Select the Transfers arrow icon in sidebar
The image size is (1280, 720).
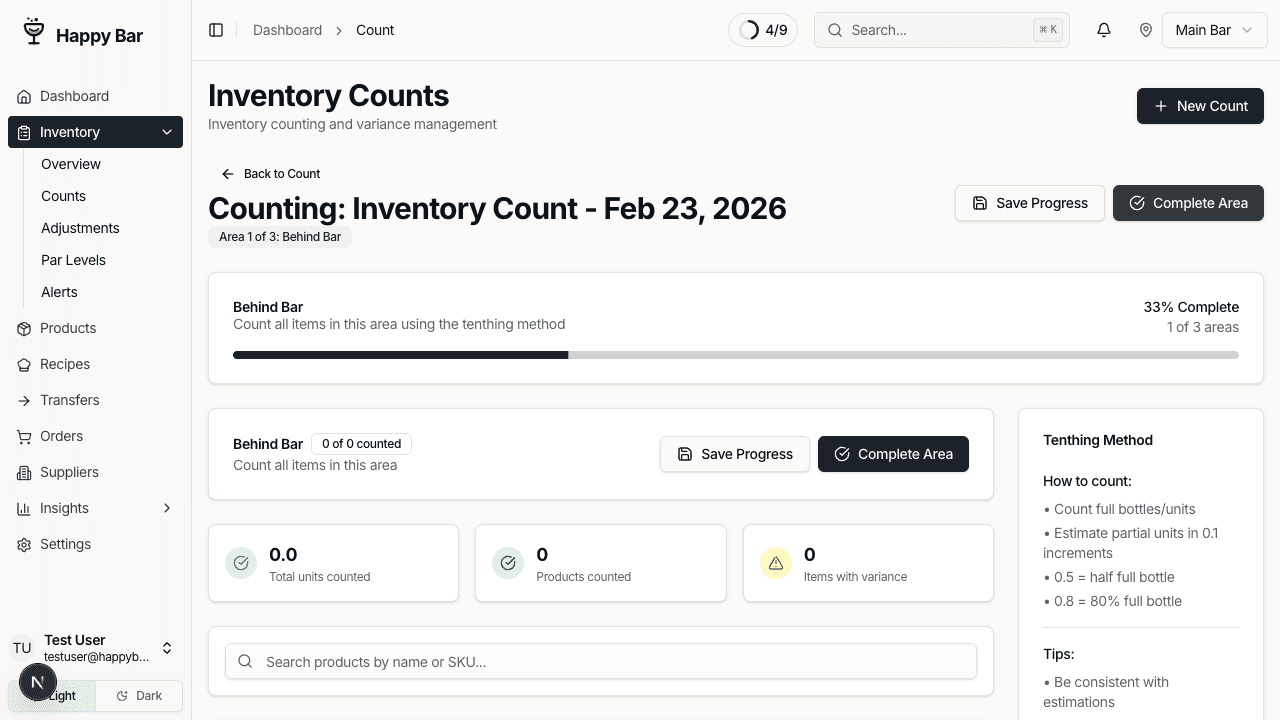click(23, 400)
